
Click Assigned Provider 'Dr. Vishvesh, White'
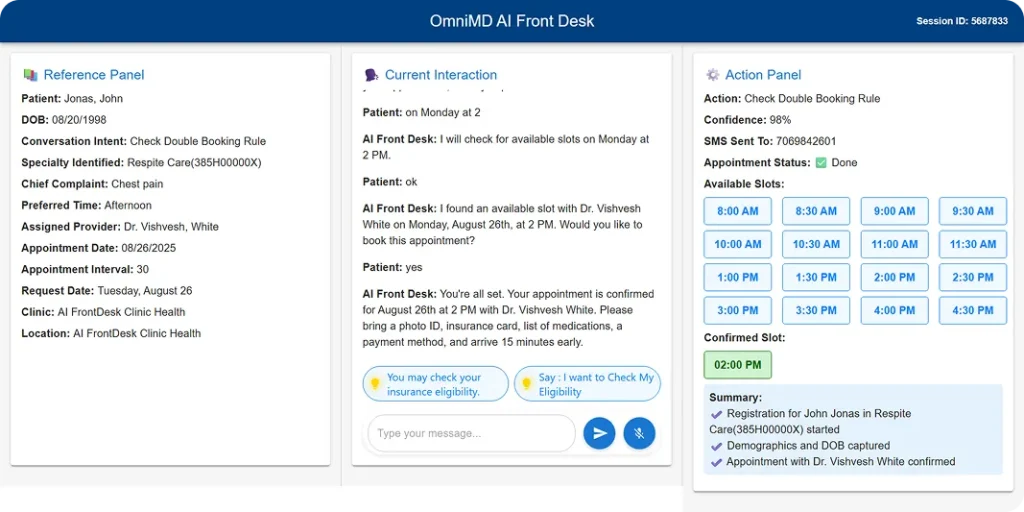171,227
